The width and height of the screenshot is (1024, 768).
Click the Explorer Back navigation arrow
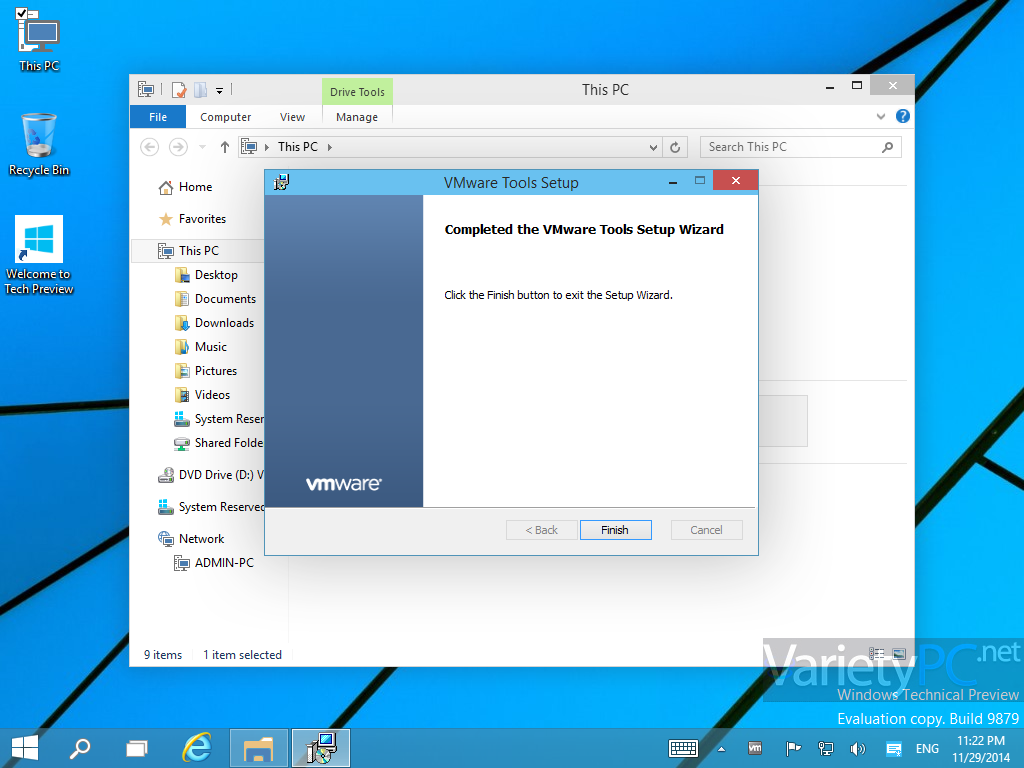[150, 147]
